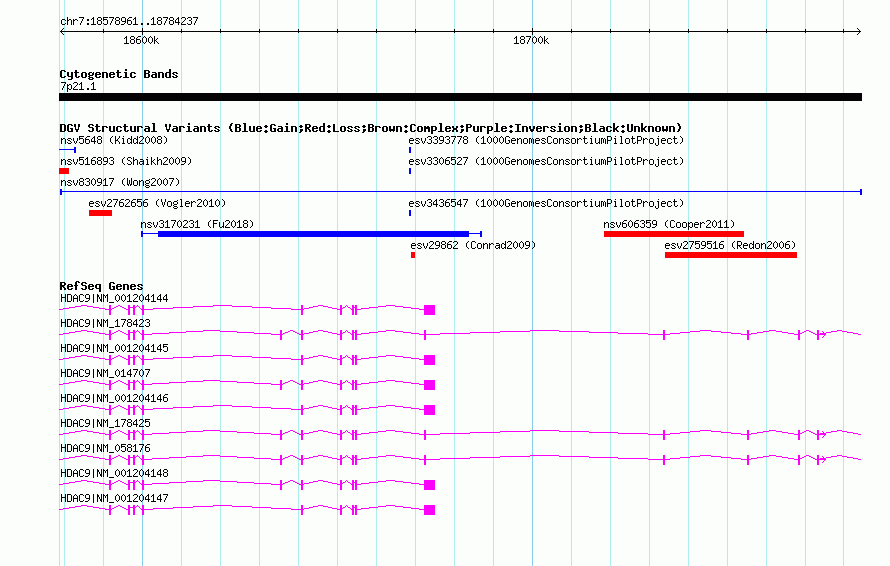
Task: Click the blue esv3436547 variant marker
Action: pos(410,213)
